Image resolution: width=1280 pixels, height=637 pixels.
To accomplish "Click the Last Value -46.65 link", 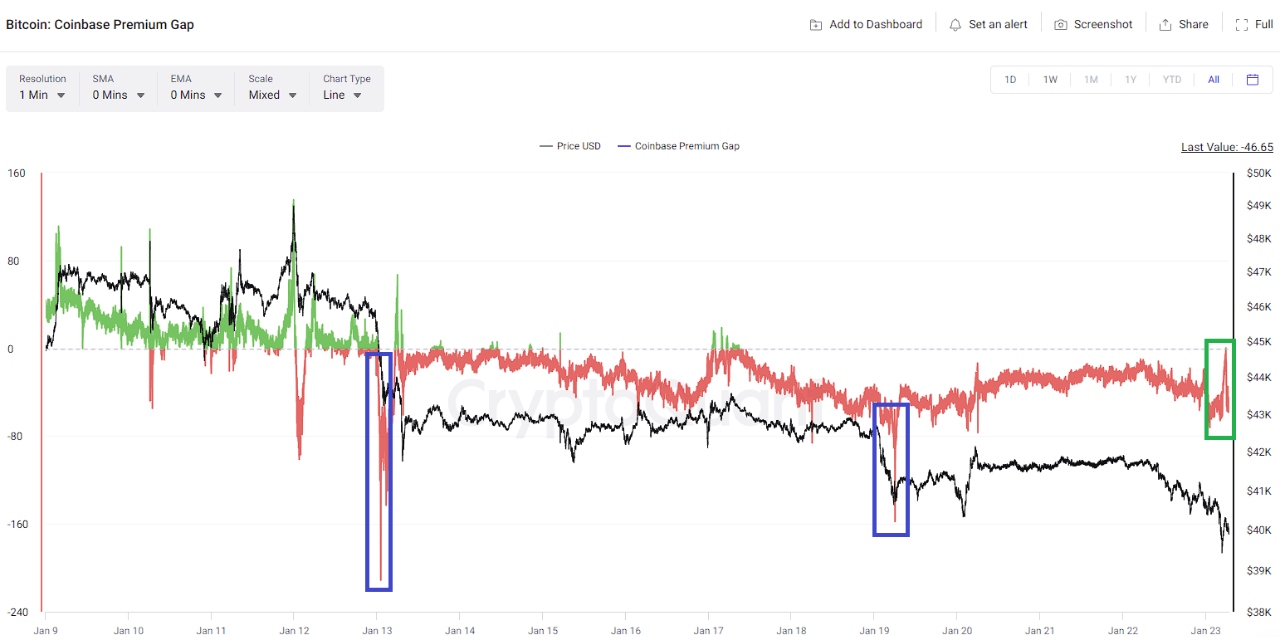I will click(1226, 147).
